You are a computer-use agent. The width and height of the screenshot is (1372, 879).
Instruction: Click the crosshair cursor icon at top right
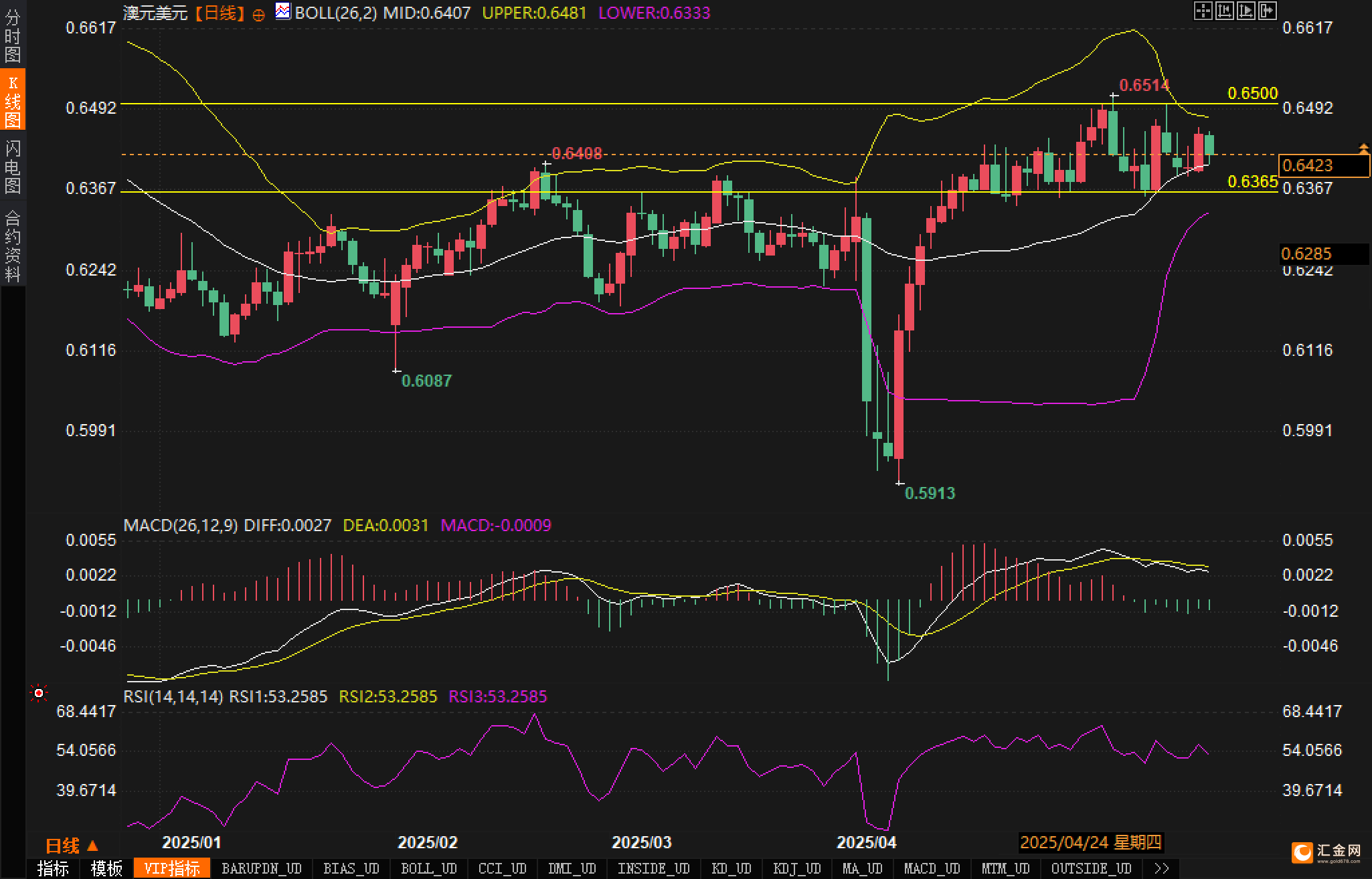click(x=1203, y=11)
